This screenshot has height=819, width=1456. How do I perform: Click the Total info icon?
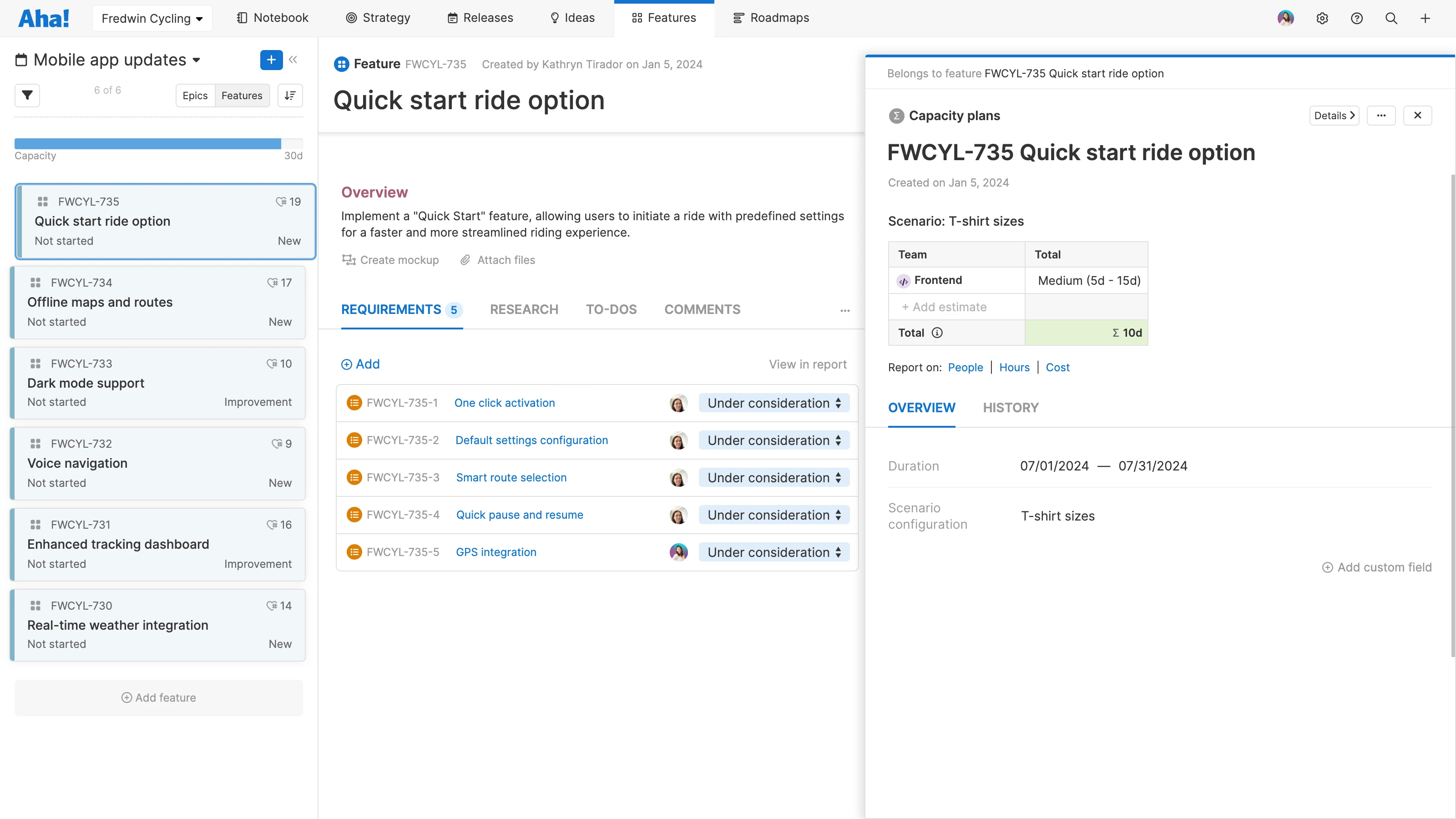[x=936, y=332]
